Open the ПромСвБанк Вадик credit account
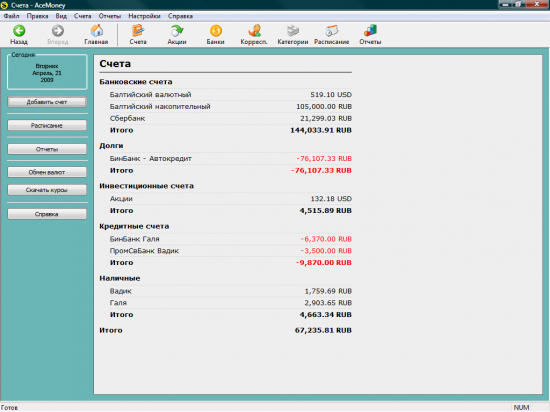 click(144, 251)
